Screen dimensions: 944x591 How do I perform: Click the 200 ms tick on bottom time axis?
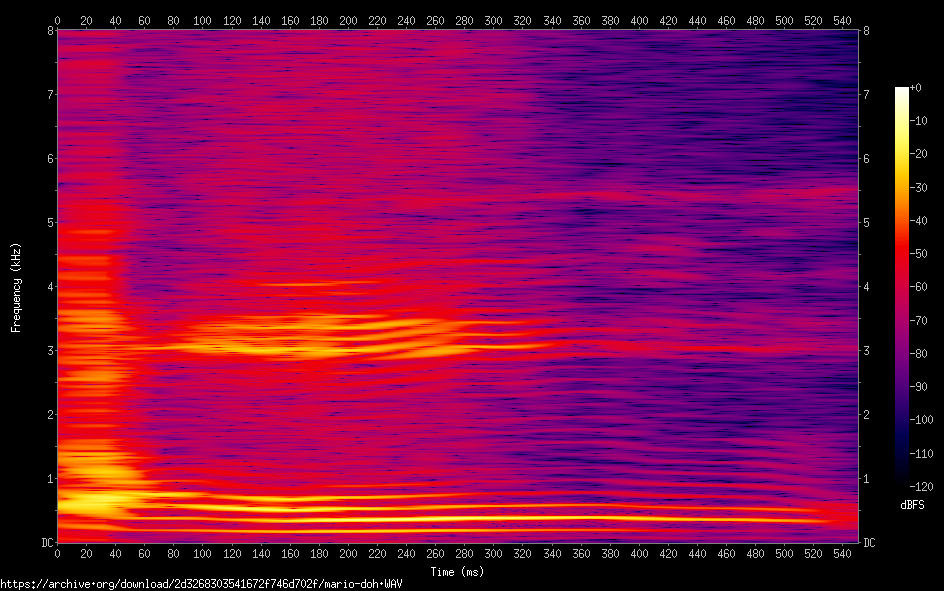tap(348, 553)
